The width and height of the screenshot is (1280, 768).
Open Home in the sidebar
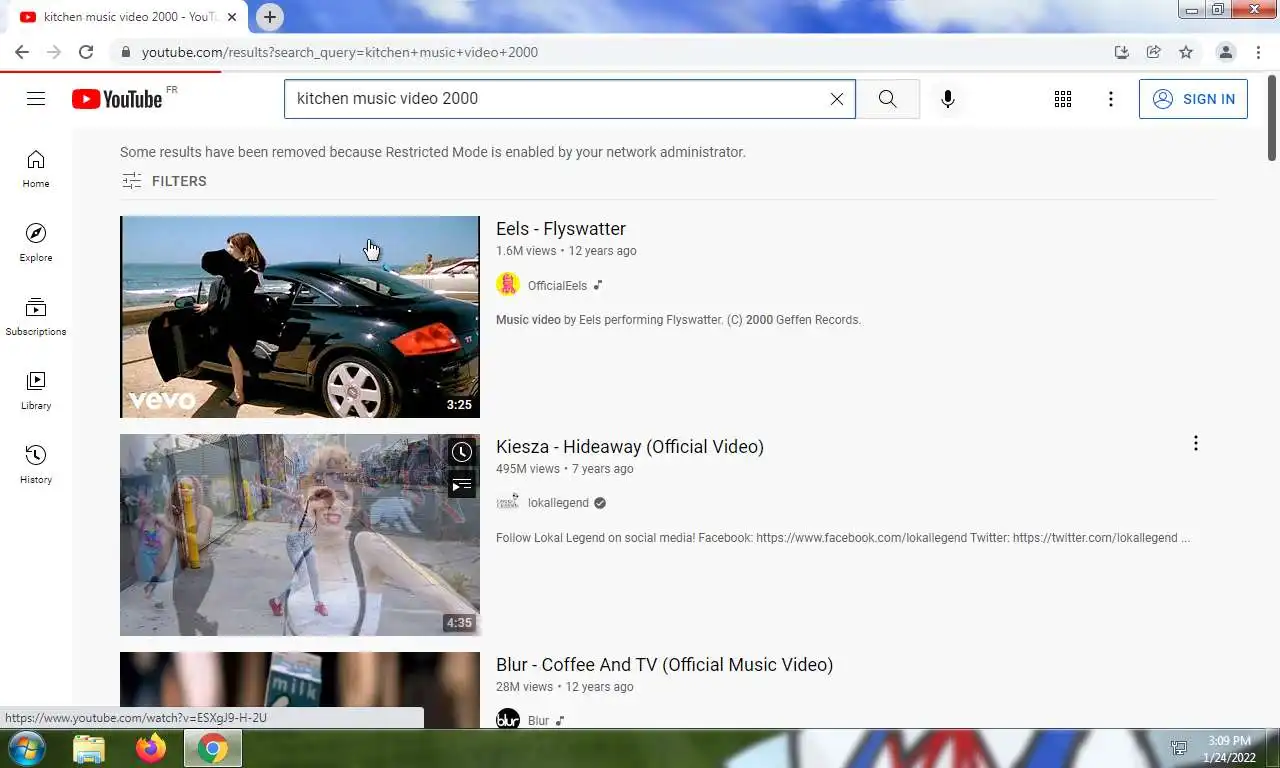tap(36, 169)
